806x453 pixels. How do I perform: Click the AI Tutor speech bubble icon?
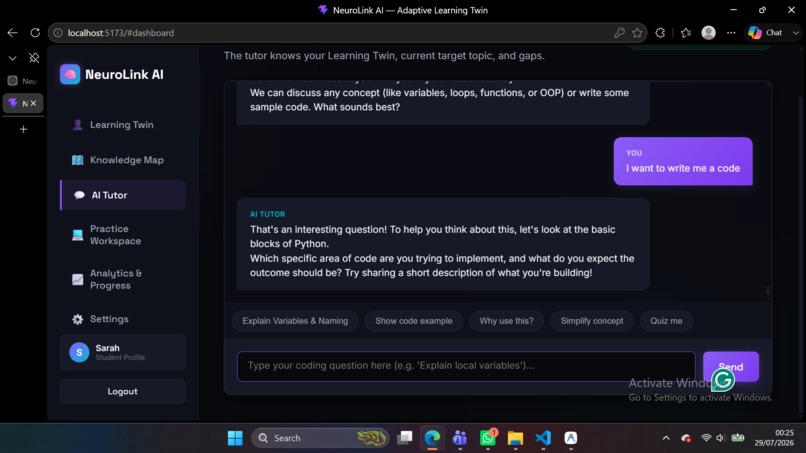tap(79, 195)
